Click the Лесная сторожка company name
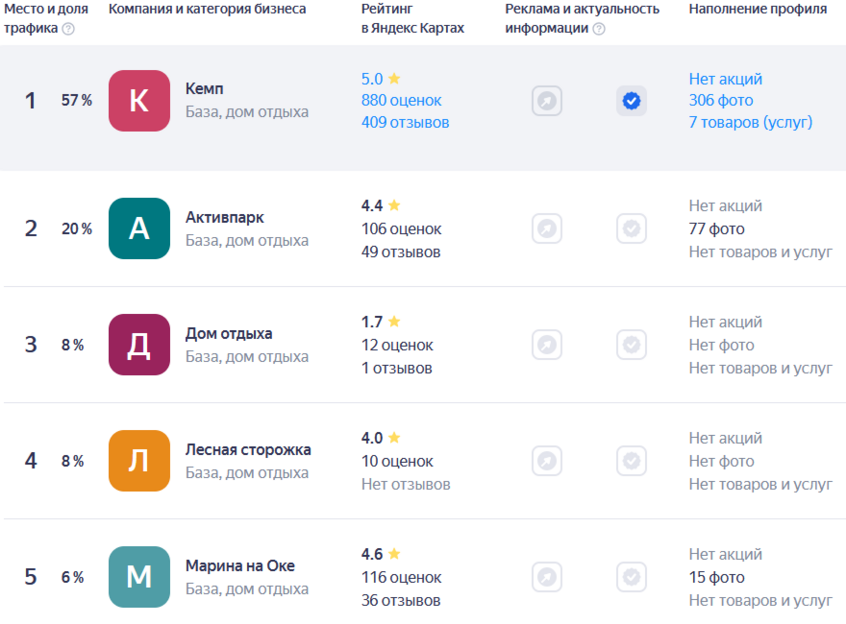846x624 pixels. coord(248,449)
